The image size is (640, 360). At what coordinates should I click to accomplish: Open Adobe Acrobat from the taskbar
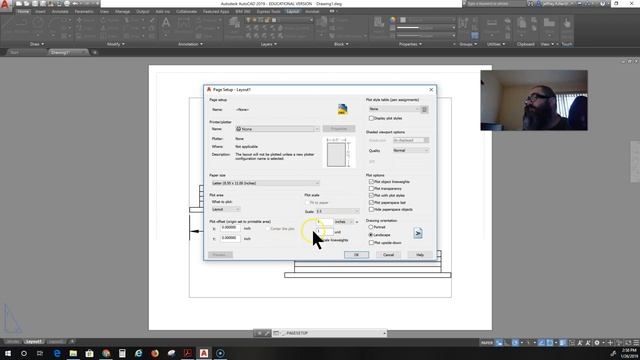(187, 353)
